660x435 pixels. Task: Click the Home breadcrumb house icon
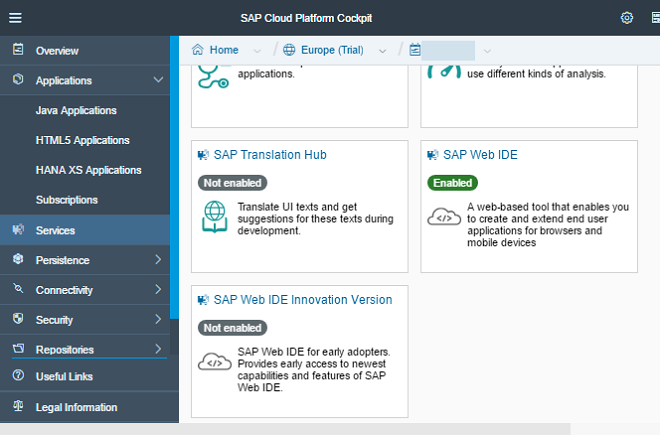(x=197, y=50)
